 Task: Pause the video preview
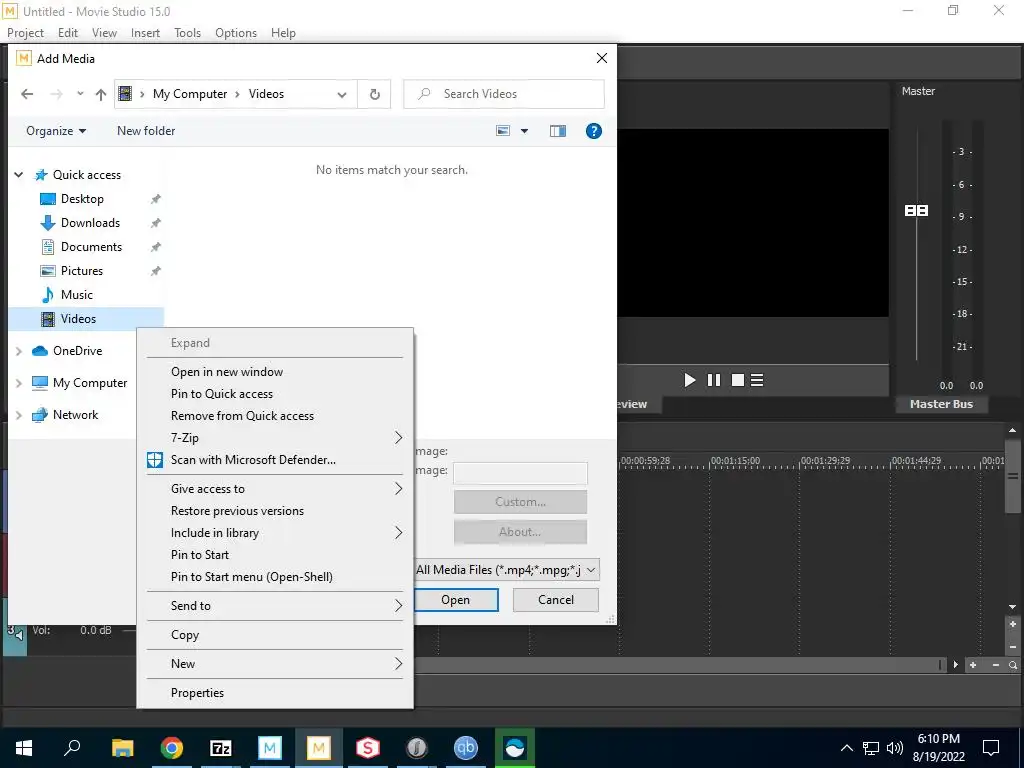coord(714,380)
